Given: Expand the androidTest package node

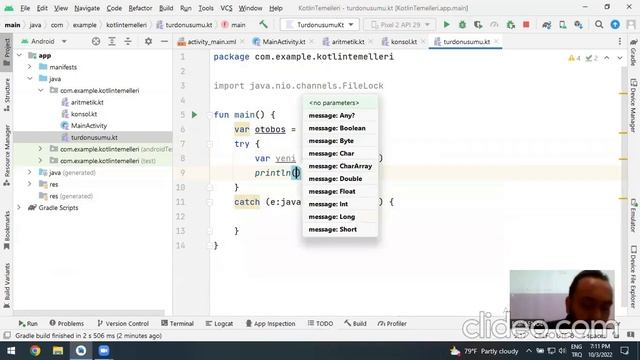Looking at the screenshot, I should point(40,149).
